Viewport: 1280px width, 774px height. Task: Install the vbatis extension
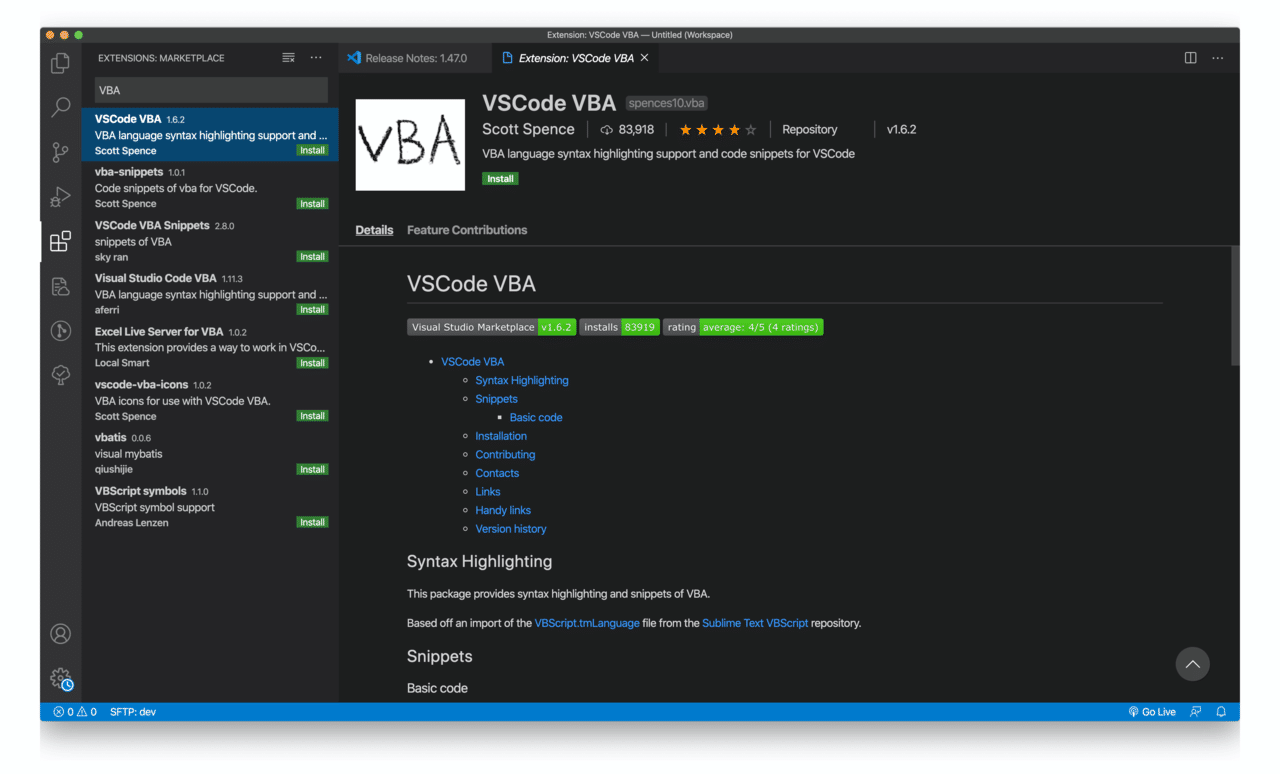313,469
